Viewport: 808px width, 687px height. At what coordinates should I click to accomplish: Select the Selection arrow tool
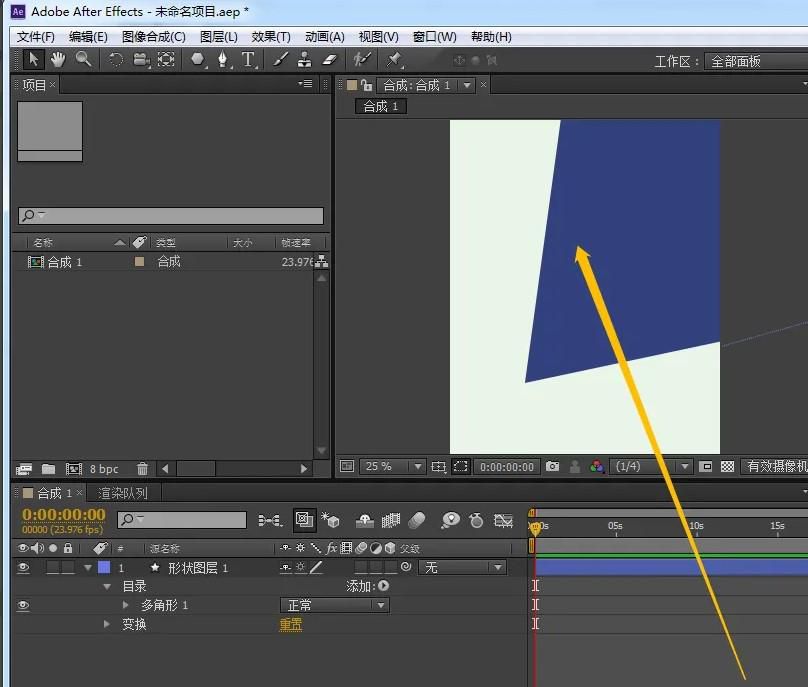(33, 60)
